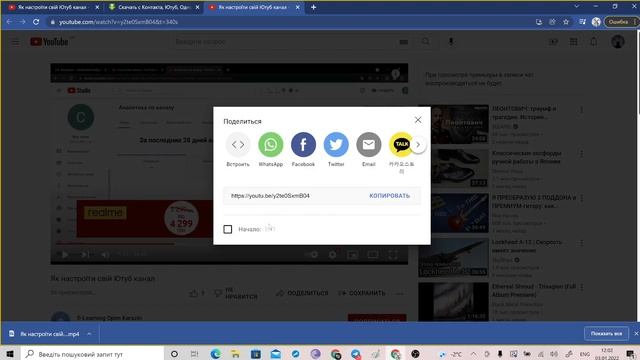Open the YouTube create video icon
This screenshot has height=360, width=640.
pyautogui.click(x=553, y=42)
